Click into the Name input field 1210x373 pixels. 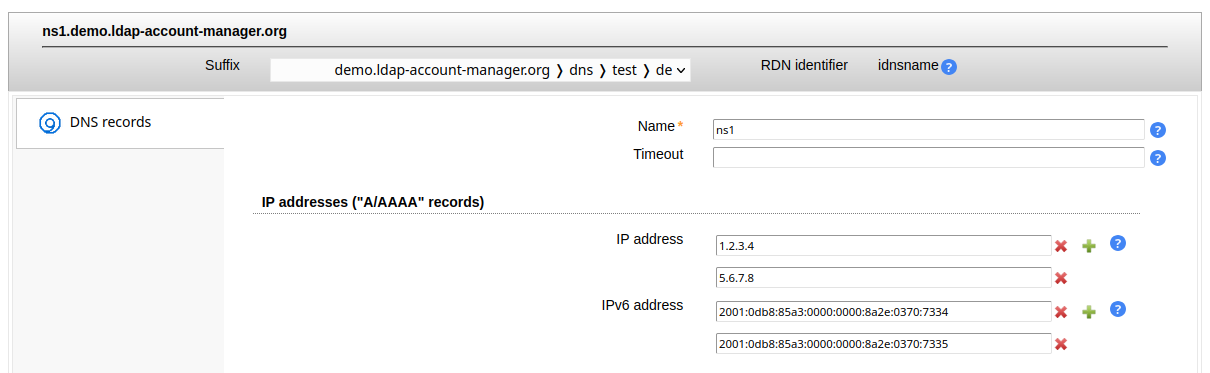[x=928, y=130]
